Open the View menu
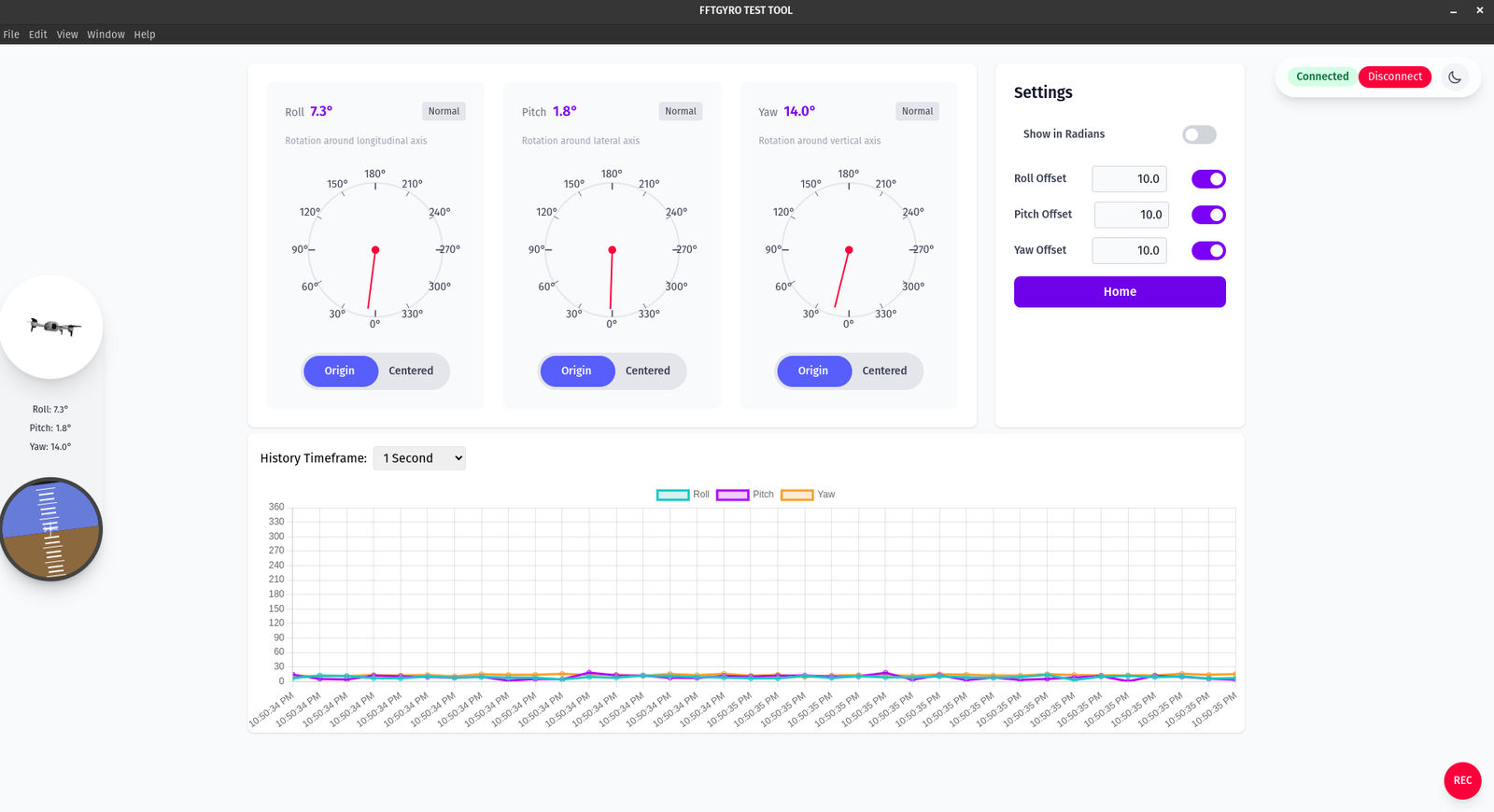1494x812 pixels. (x=67, y=35)
